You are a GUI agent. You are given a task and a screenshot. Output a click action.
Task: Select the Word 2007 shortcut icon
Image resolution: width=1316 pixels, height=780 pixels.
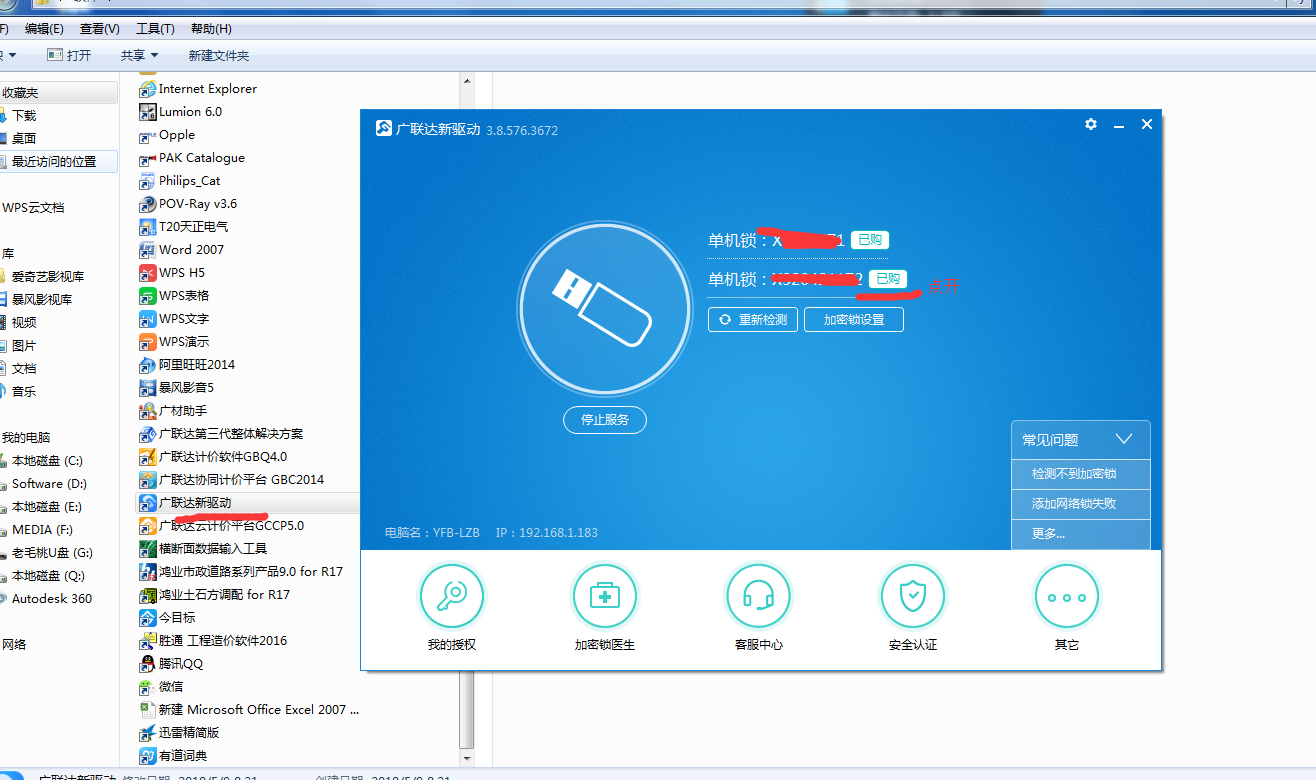point(148,250)
